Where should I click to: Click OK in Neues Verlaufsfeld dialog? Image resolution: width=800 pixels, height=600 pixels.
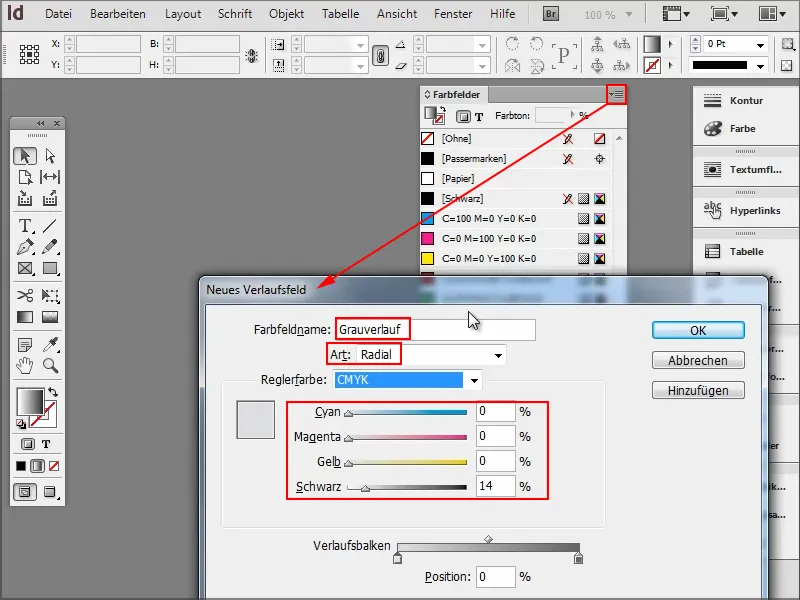tap(698, 330)
